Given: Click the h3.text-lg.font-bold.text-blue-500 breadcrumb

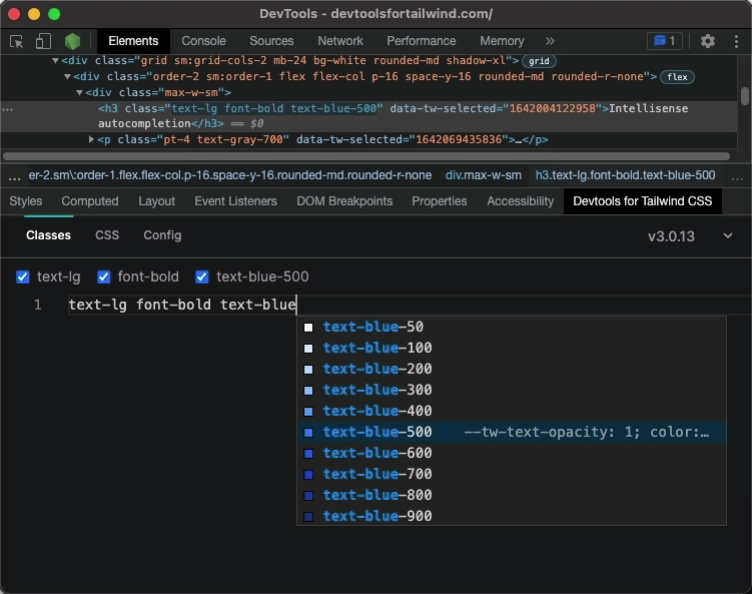Looking at the screenshot, I should 625,175.
